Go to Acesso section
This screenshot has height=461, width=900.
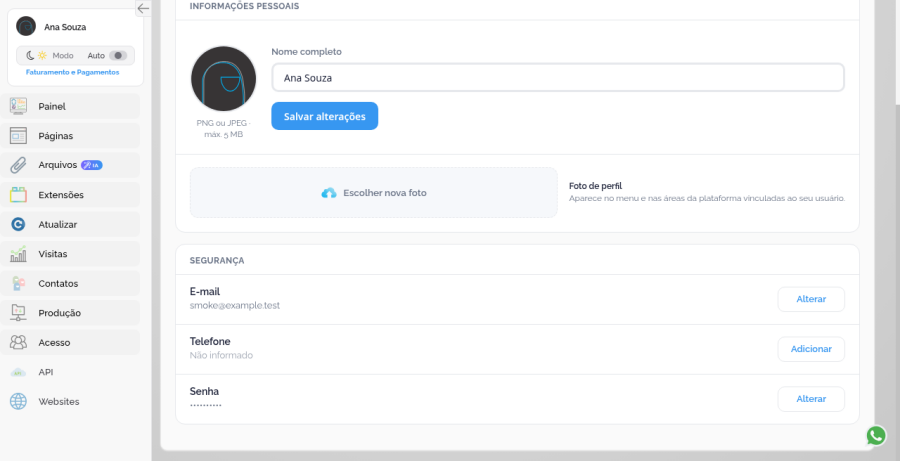(70, 342)
